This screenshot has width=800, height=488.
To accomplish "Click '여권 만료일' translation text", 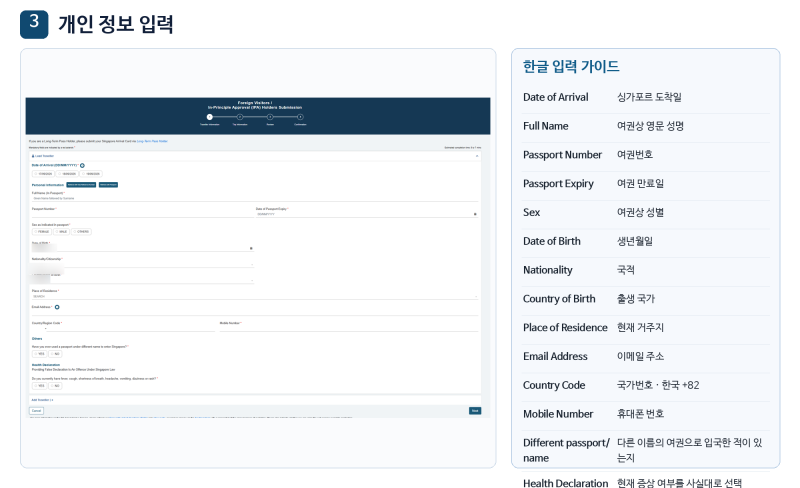I will [640, 183].
